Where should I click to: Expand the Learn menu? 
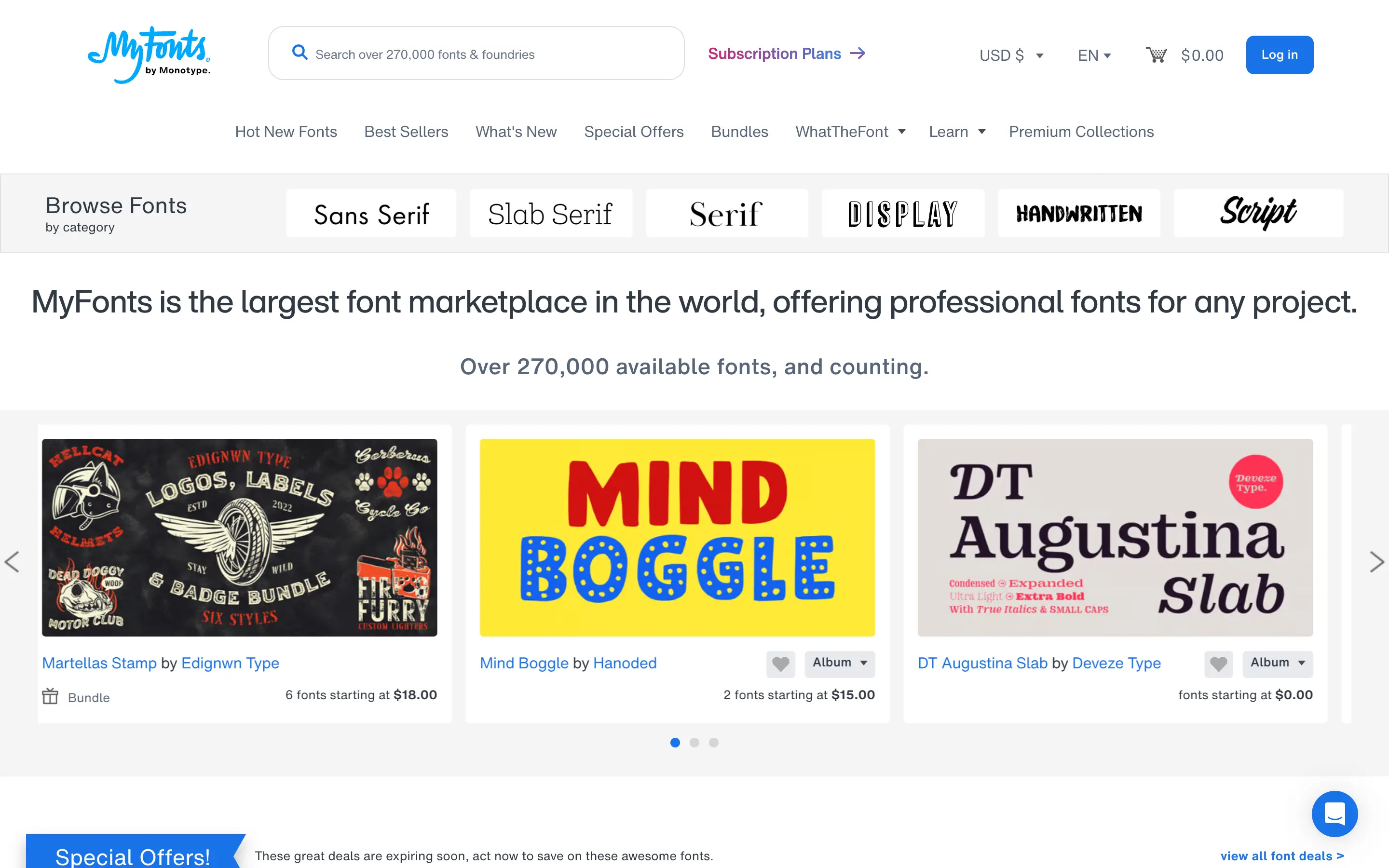coord(957,132)
